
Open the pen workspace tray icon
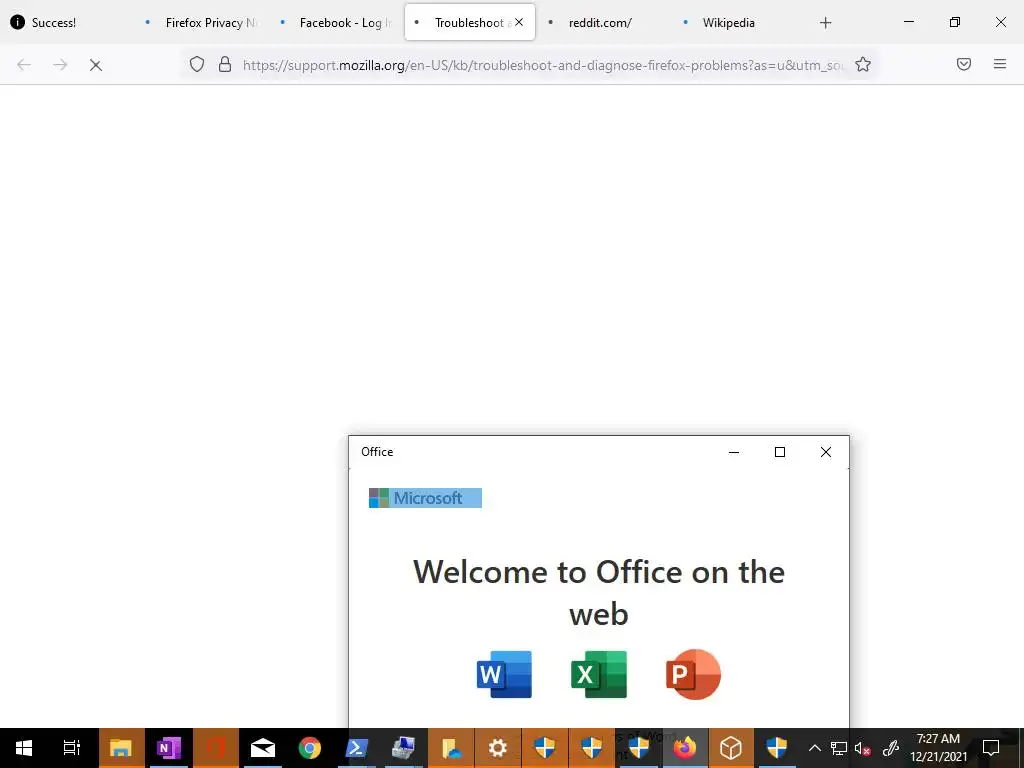click(891, 748)
